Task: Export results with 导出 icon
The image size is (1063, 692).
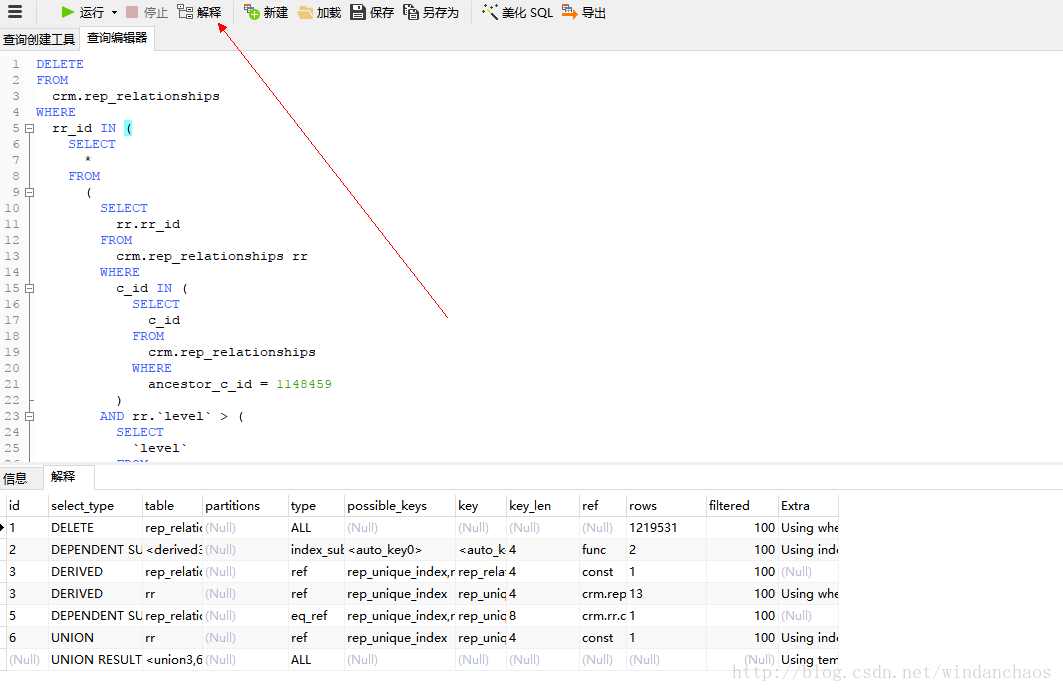Action: 569,12
